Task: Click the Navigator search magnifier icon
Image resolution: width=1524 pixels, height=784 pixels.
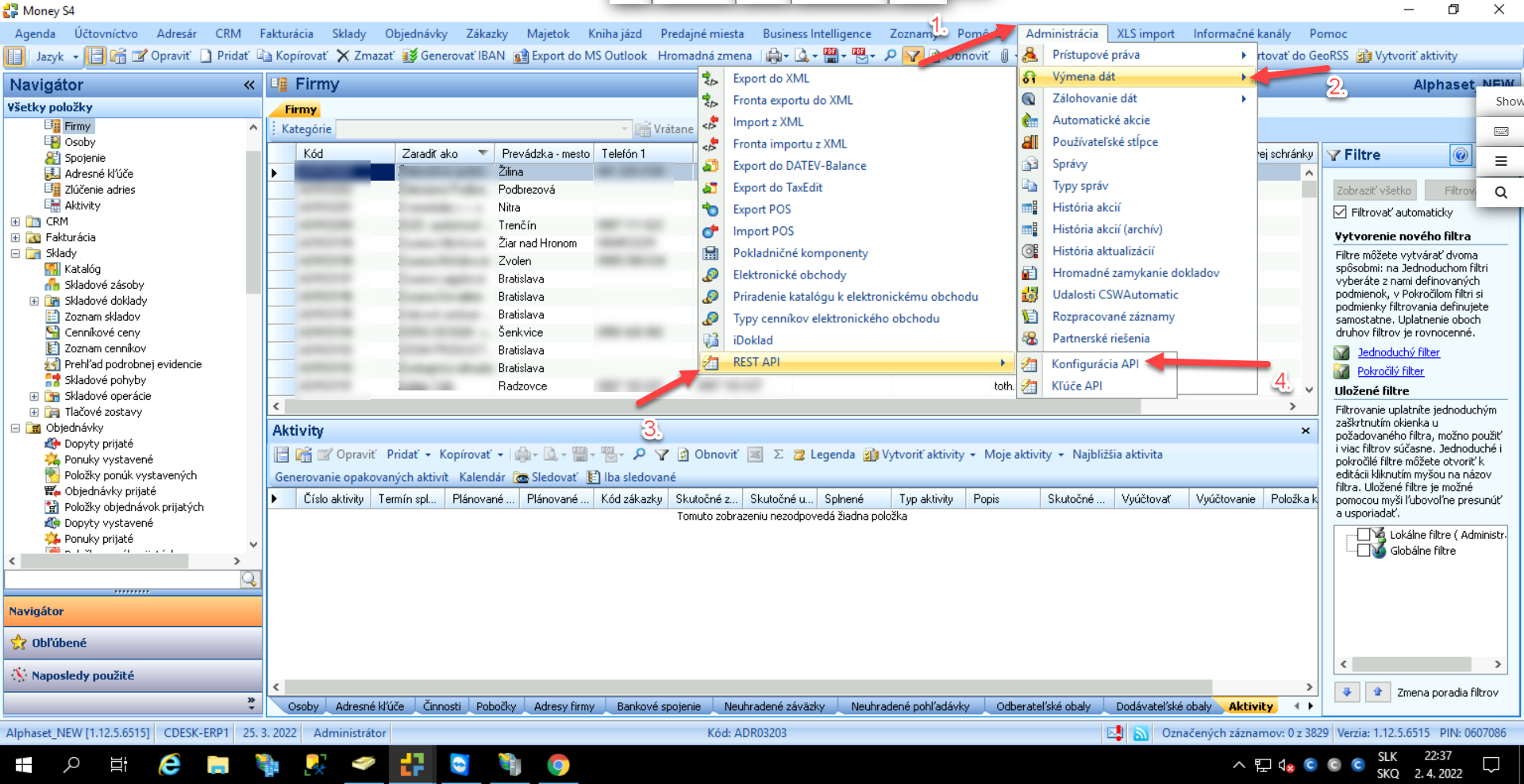Action: tap(250, 579)
